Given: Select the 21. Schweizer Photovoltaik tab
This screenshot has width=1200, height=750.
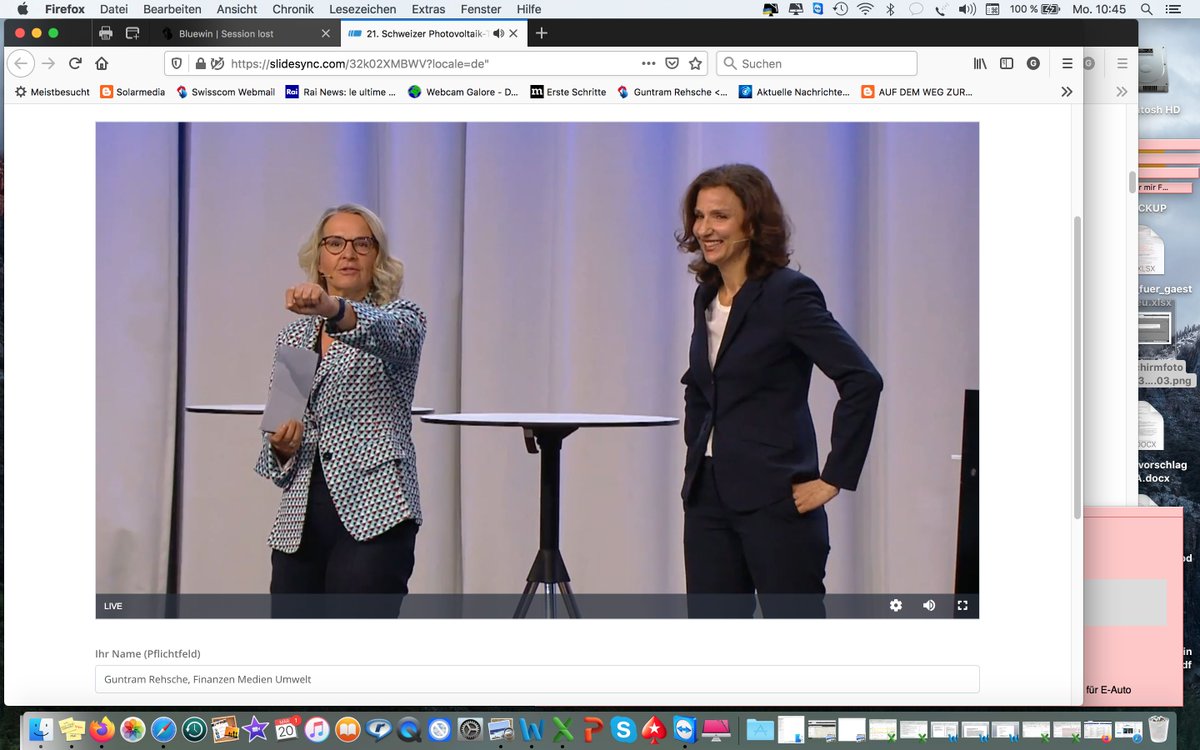Looking at the screenshot, I should click(x=433, y=33).
